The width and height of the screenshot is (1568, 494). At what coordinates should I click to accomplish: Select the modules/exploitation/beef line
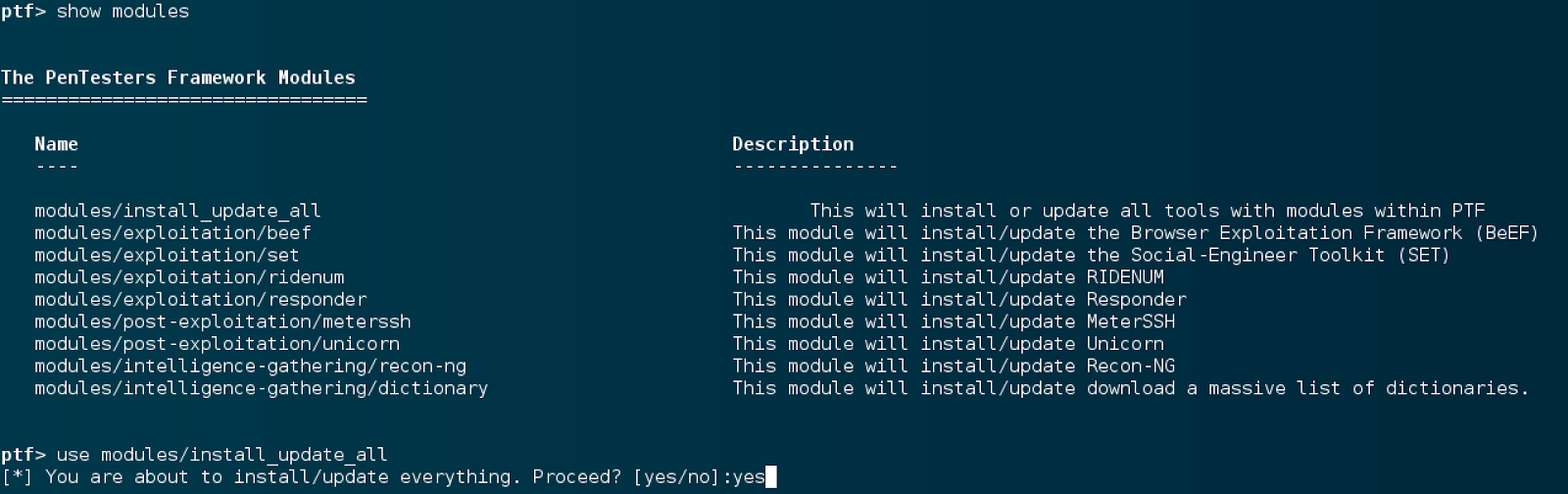[x=172, y=233]
